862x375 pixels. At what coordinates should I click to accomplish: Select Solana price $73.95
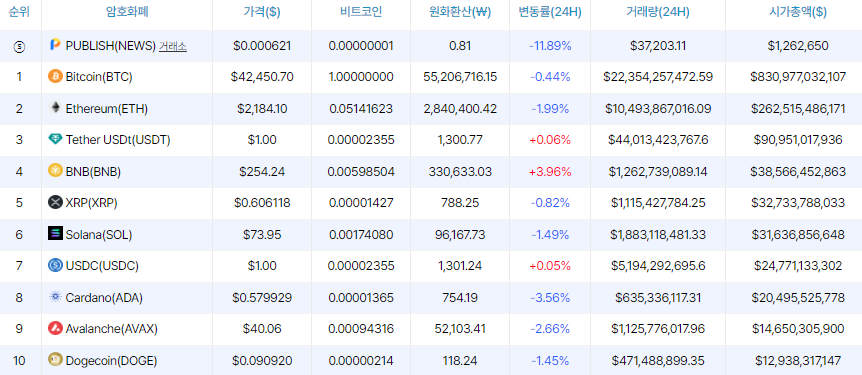point(262,235)
